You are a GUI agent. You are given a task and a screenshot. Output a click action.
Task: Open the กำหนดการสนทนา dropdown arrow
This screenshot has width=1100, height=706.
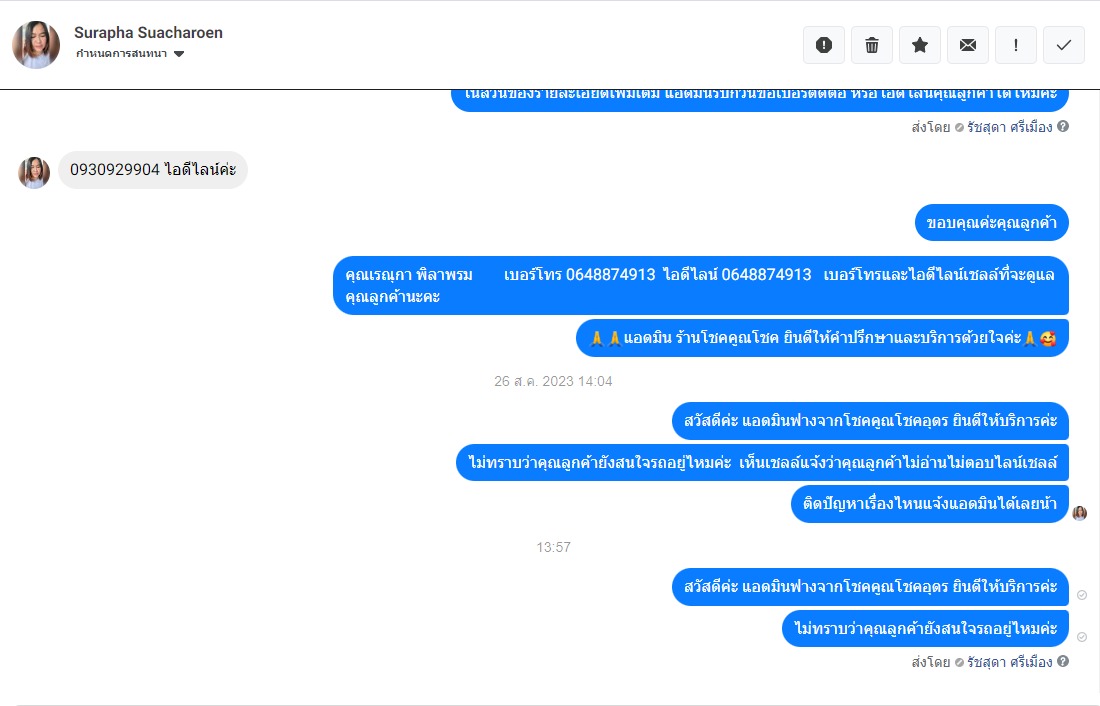pyautogui.click(x=179, y=54)
